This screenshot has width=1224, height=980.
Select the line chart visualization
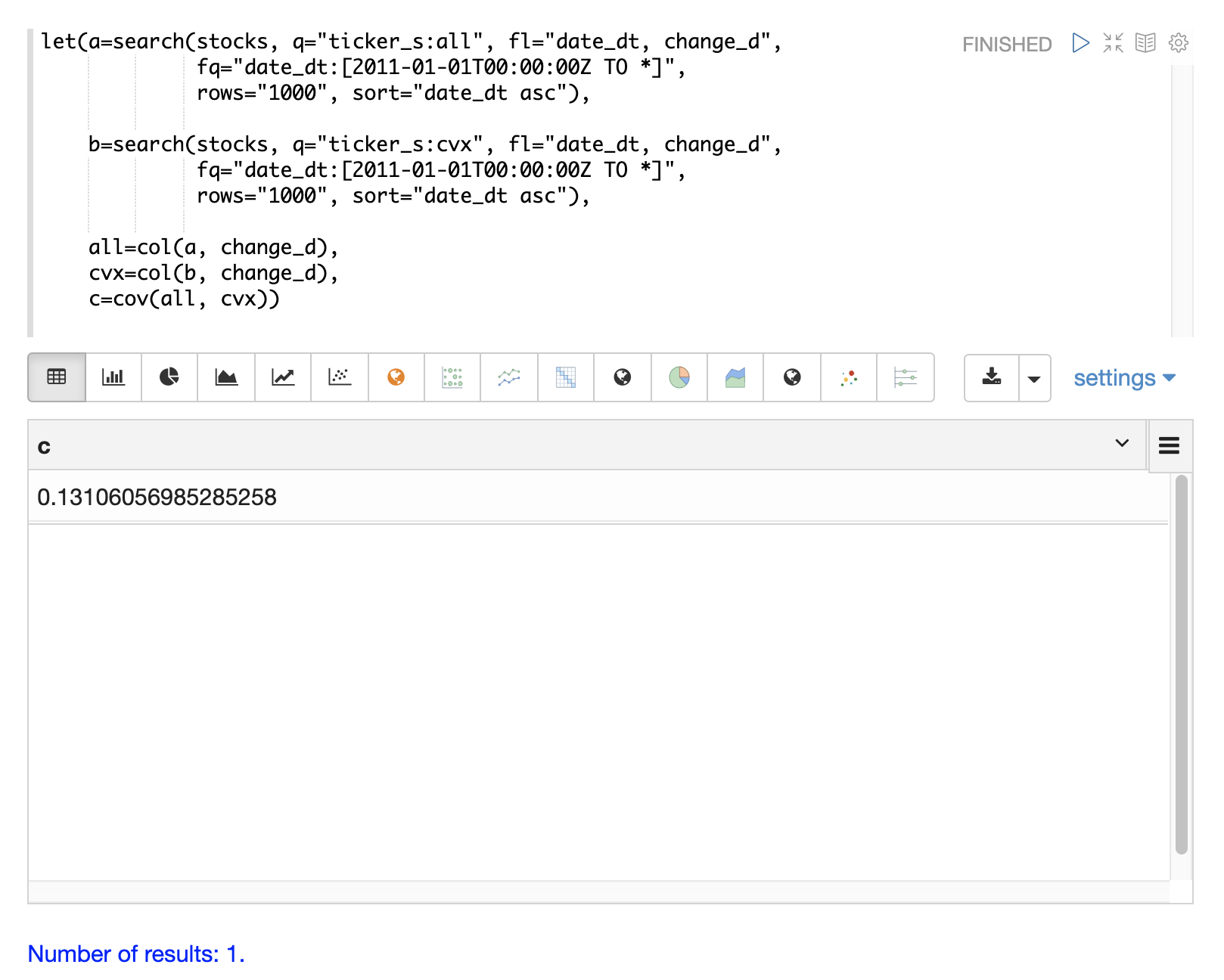click(x=283, y=377)
